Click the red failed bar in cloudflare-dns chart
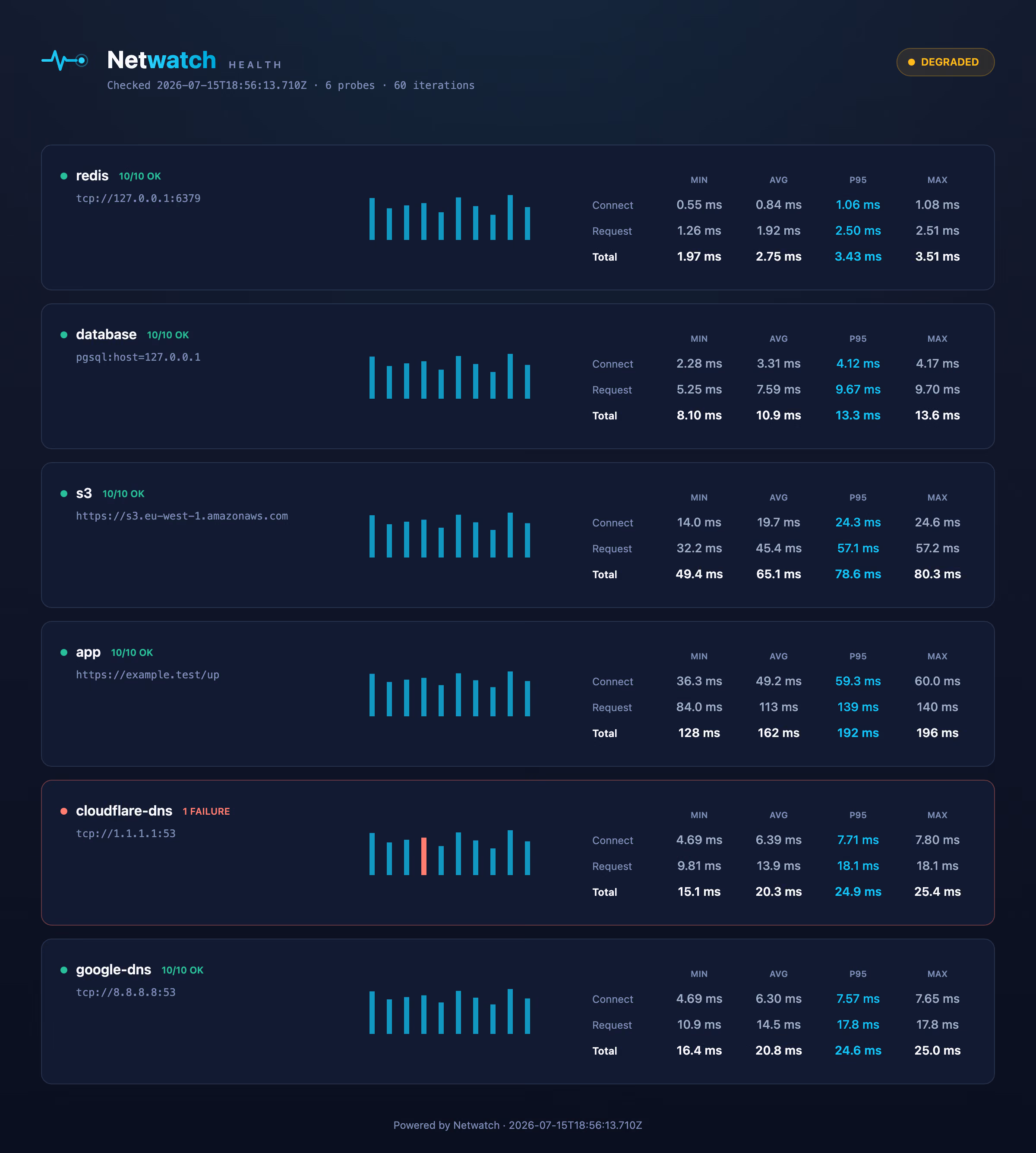This screenshot has height=1153, width=1036. (423, 857)
